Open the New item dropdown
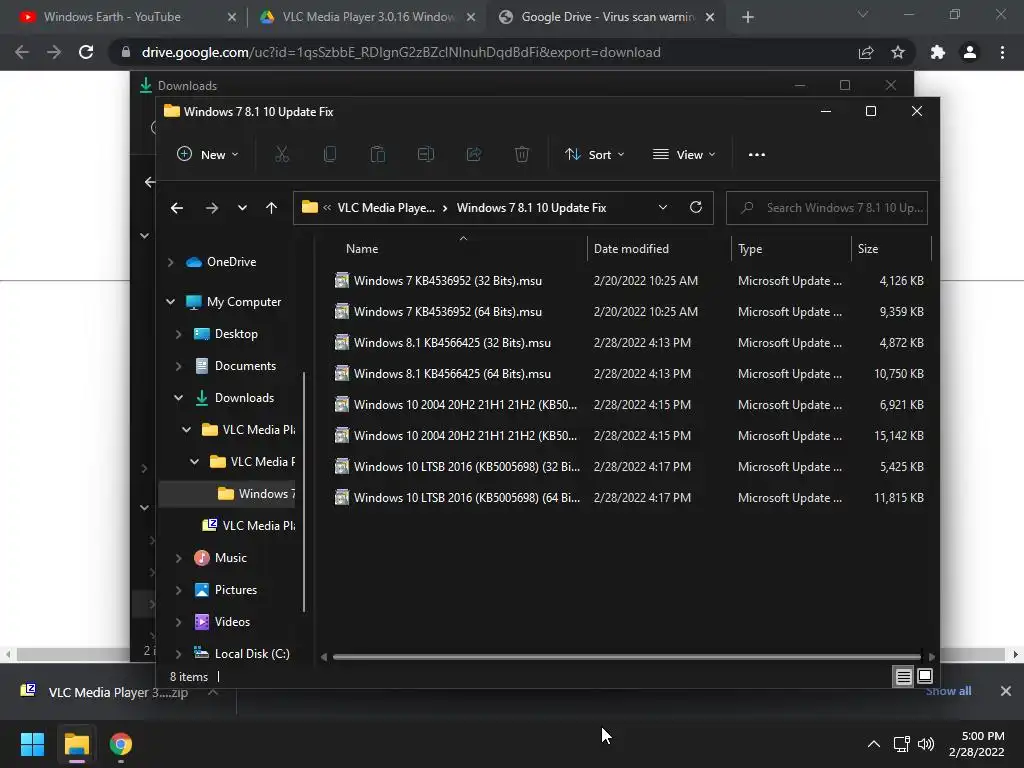This screenshot has width=1024, height=768. tap(208, 155)
